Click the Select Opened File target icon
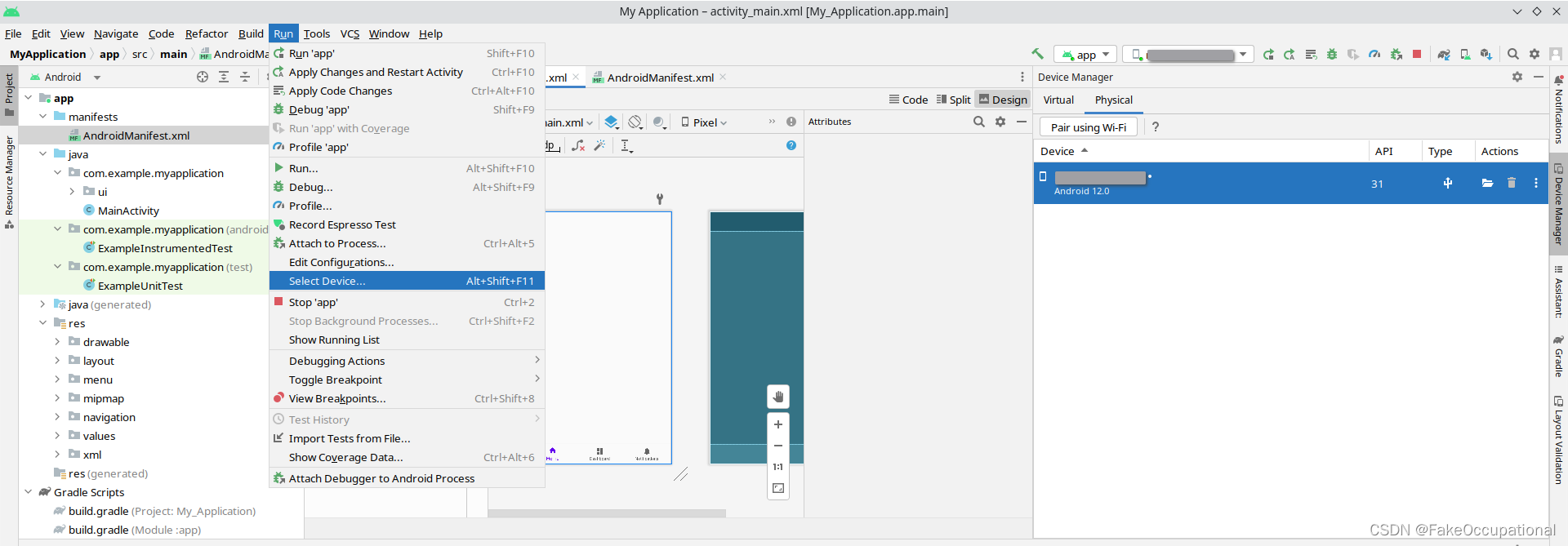Viewport: 1568px width, 546px height. [203, 77]
